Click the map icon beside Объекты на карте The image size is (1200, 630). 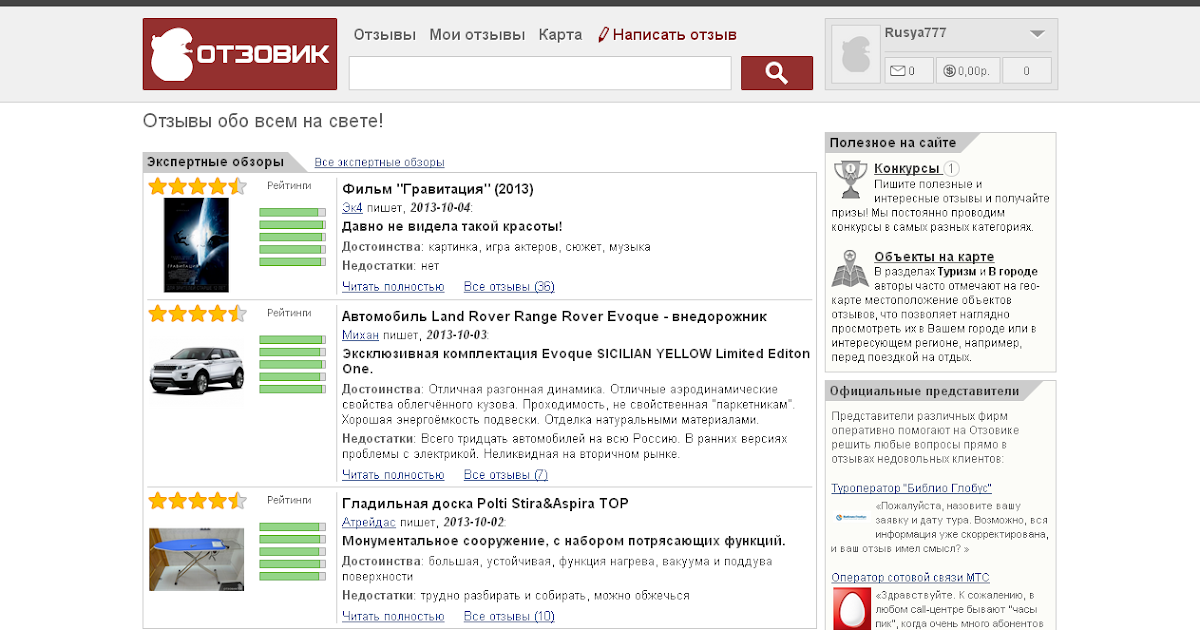850,269
